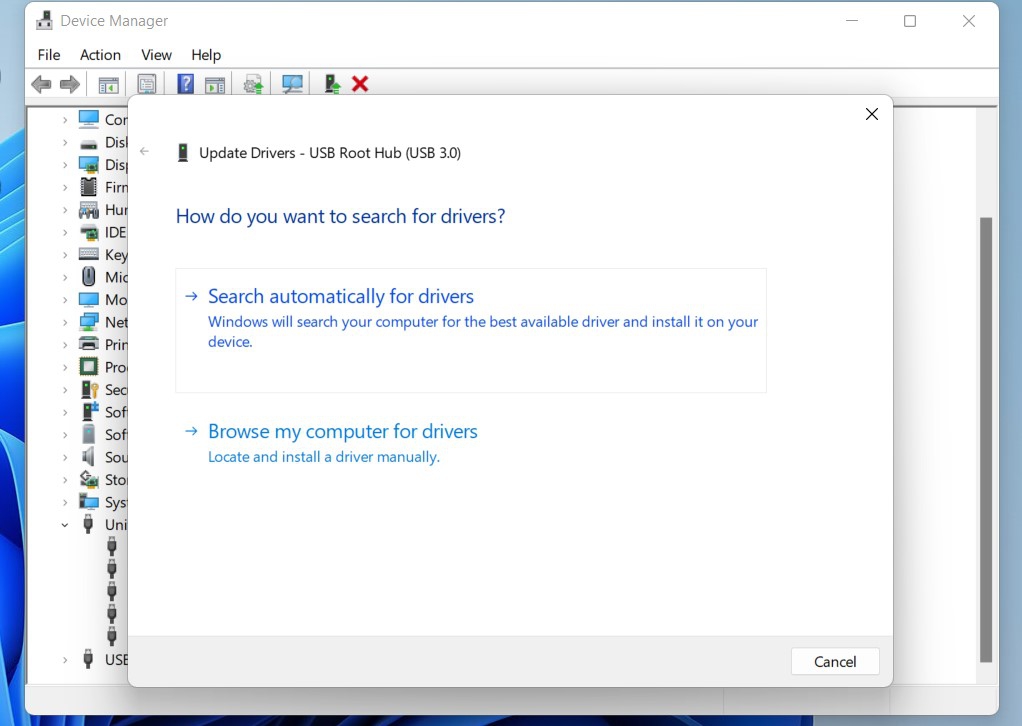Screen dimensions: 1022x726
Task: Expand the 'Sou' category chevron
Action: [x=65, y=457]
